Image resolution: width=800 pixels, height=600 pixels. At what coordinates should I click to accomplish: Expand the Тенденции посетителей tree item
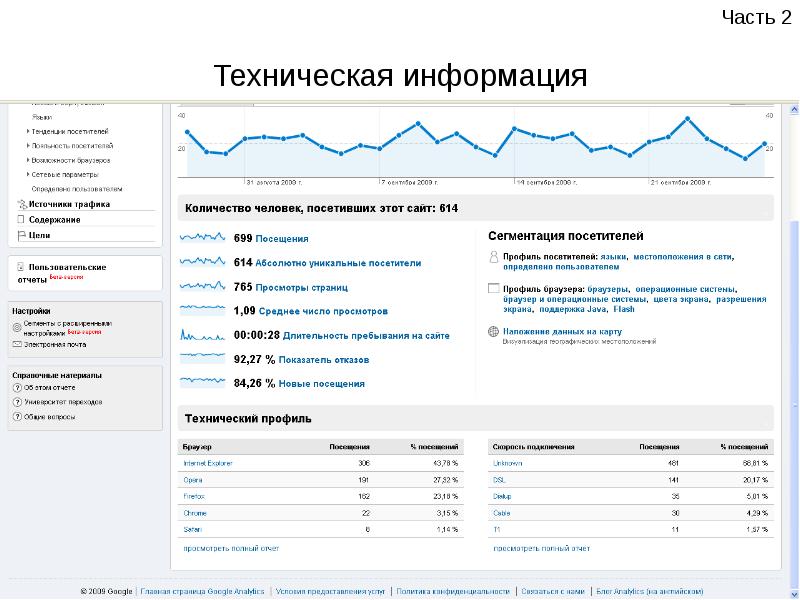click(27, 132)
